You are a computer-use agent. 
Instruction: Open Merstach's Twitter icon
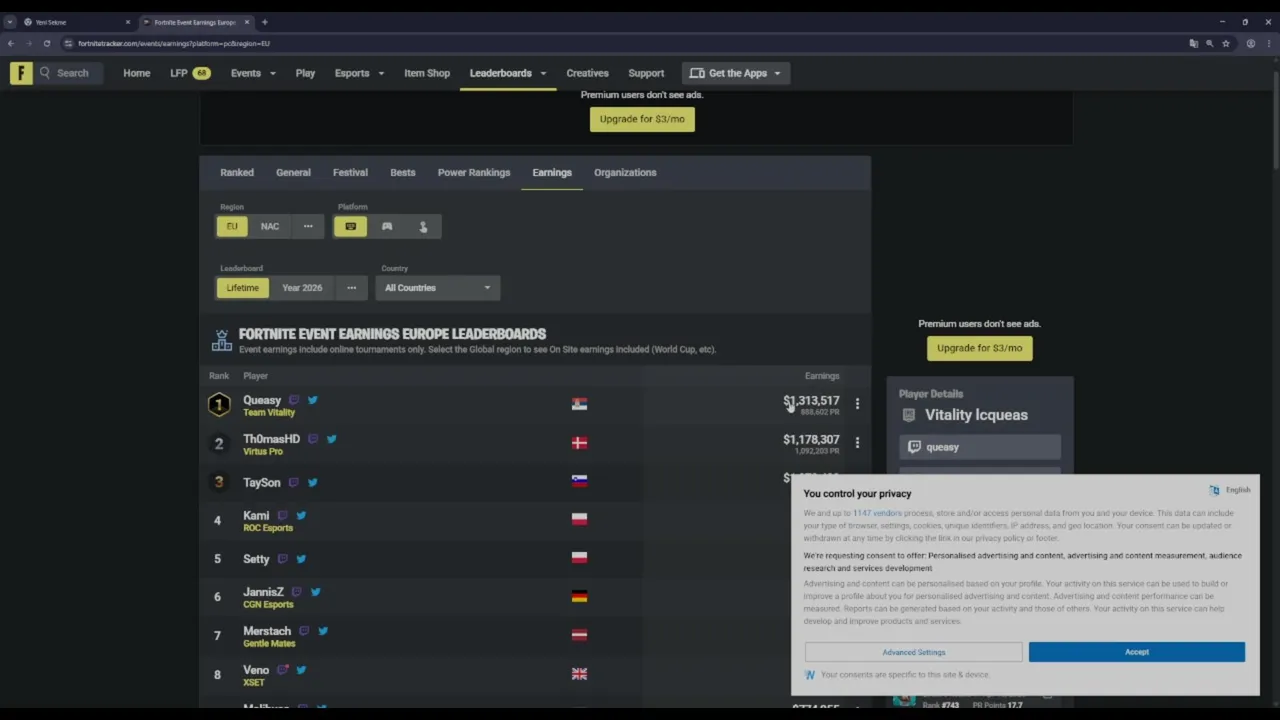(x=323, y=631)
